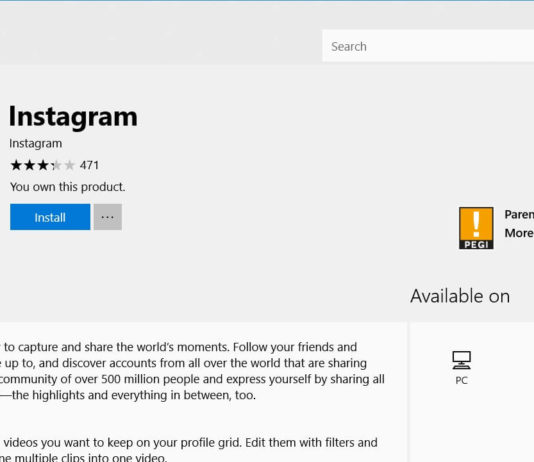This screenshot has height=462, width=534.
Task: Click the 'You own this product.' text
Action: coord(68,187)
